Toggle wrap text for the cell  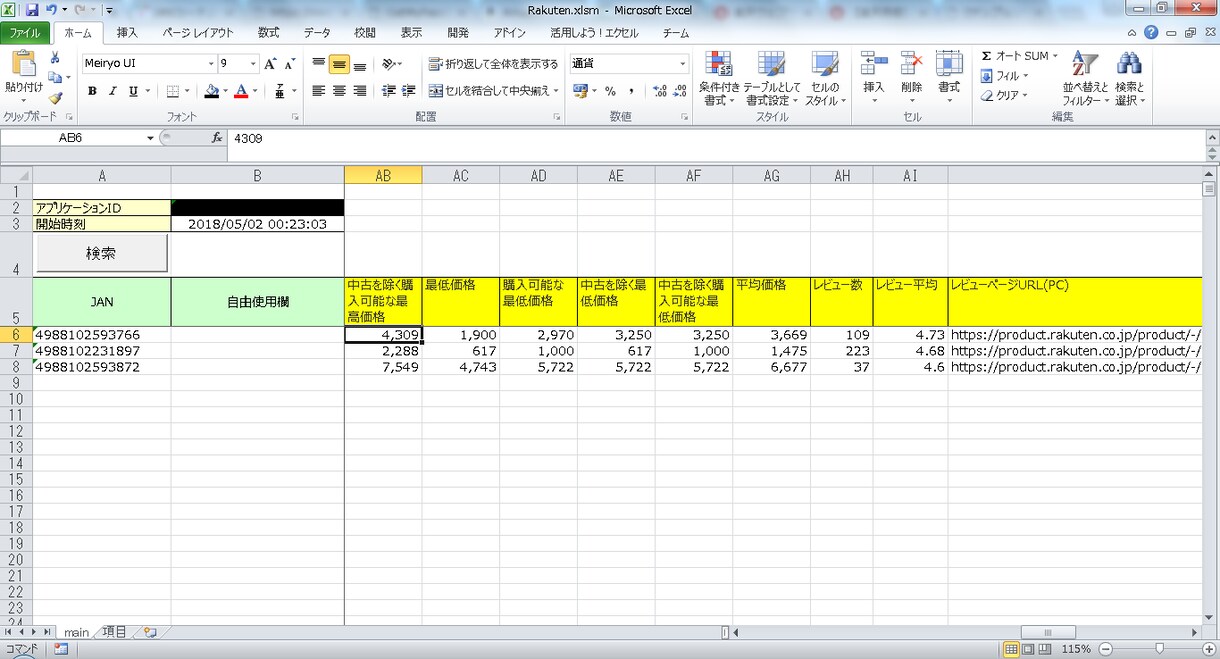[493, 64]
